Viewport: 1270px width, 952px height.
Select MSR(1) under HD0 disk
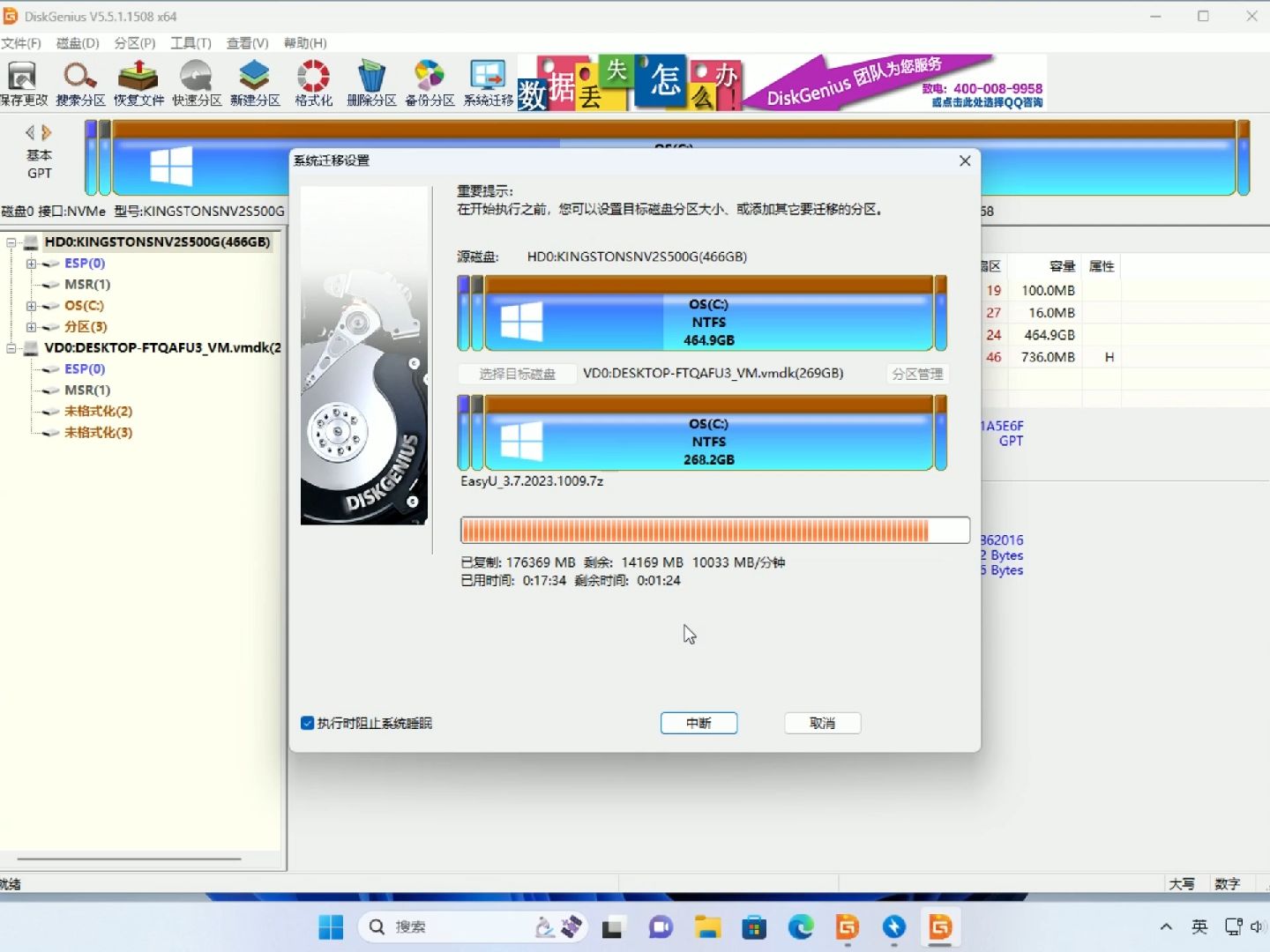click(86, 284)
